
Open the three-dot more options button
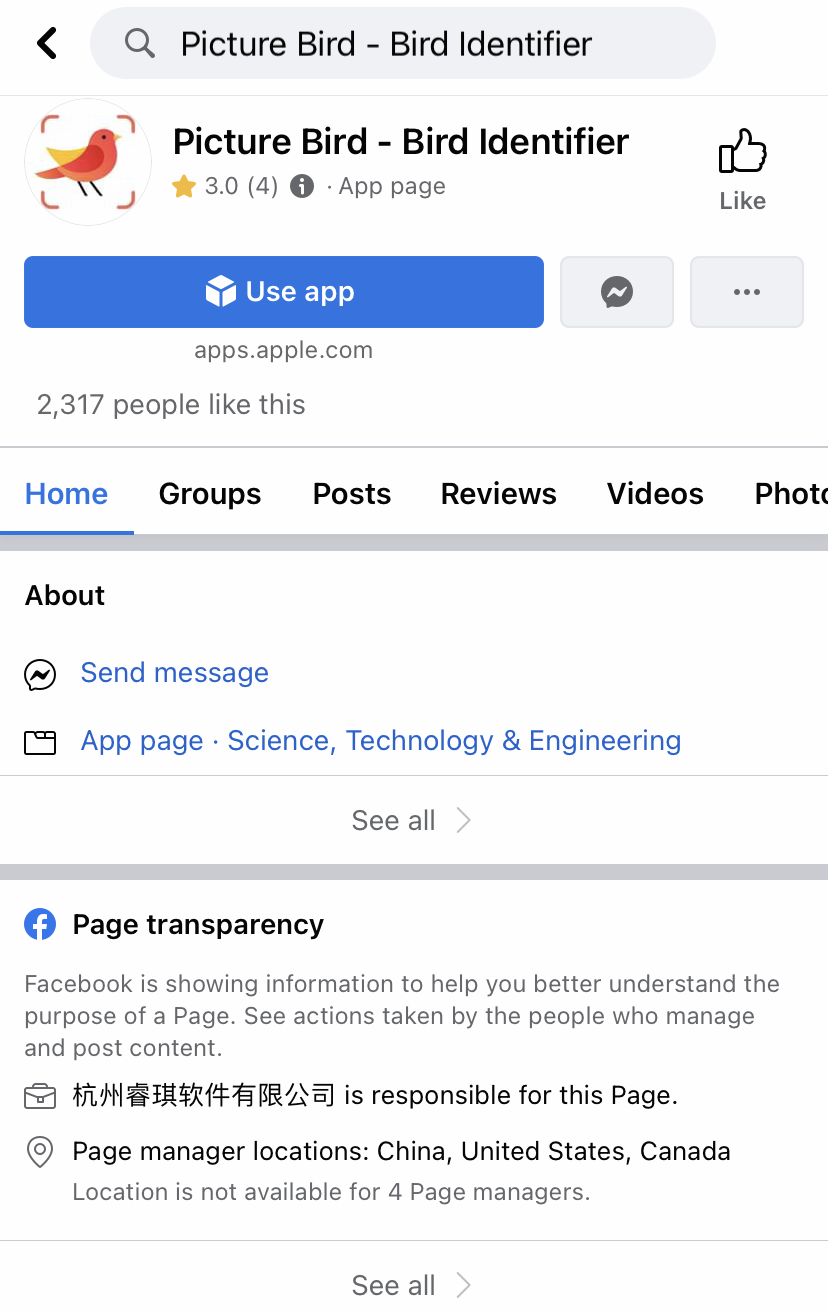[x=747, y=292]
